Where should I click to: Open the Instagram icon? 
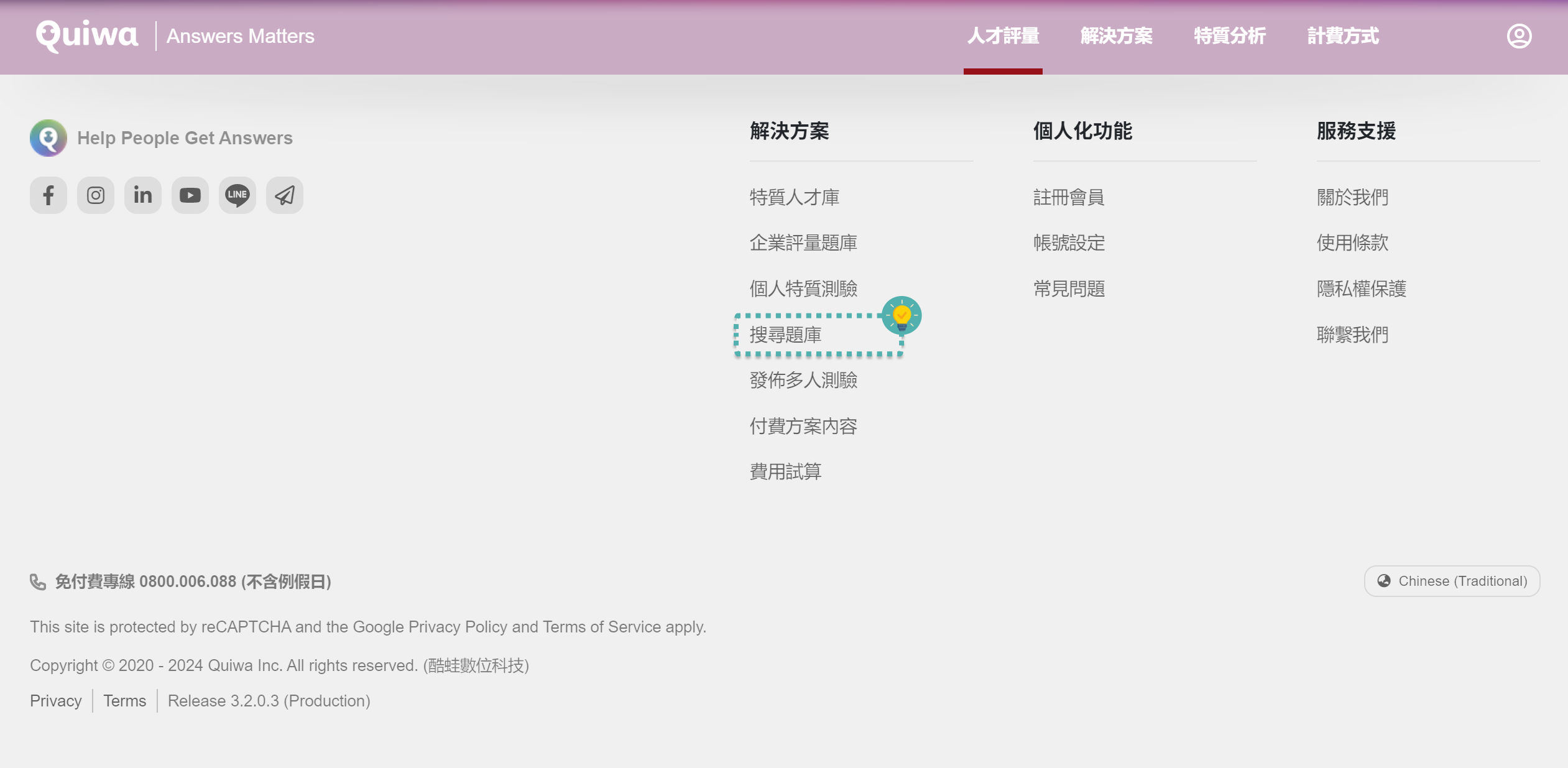click(95, 195)
